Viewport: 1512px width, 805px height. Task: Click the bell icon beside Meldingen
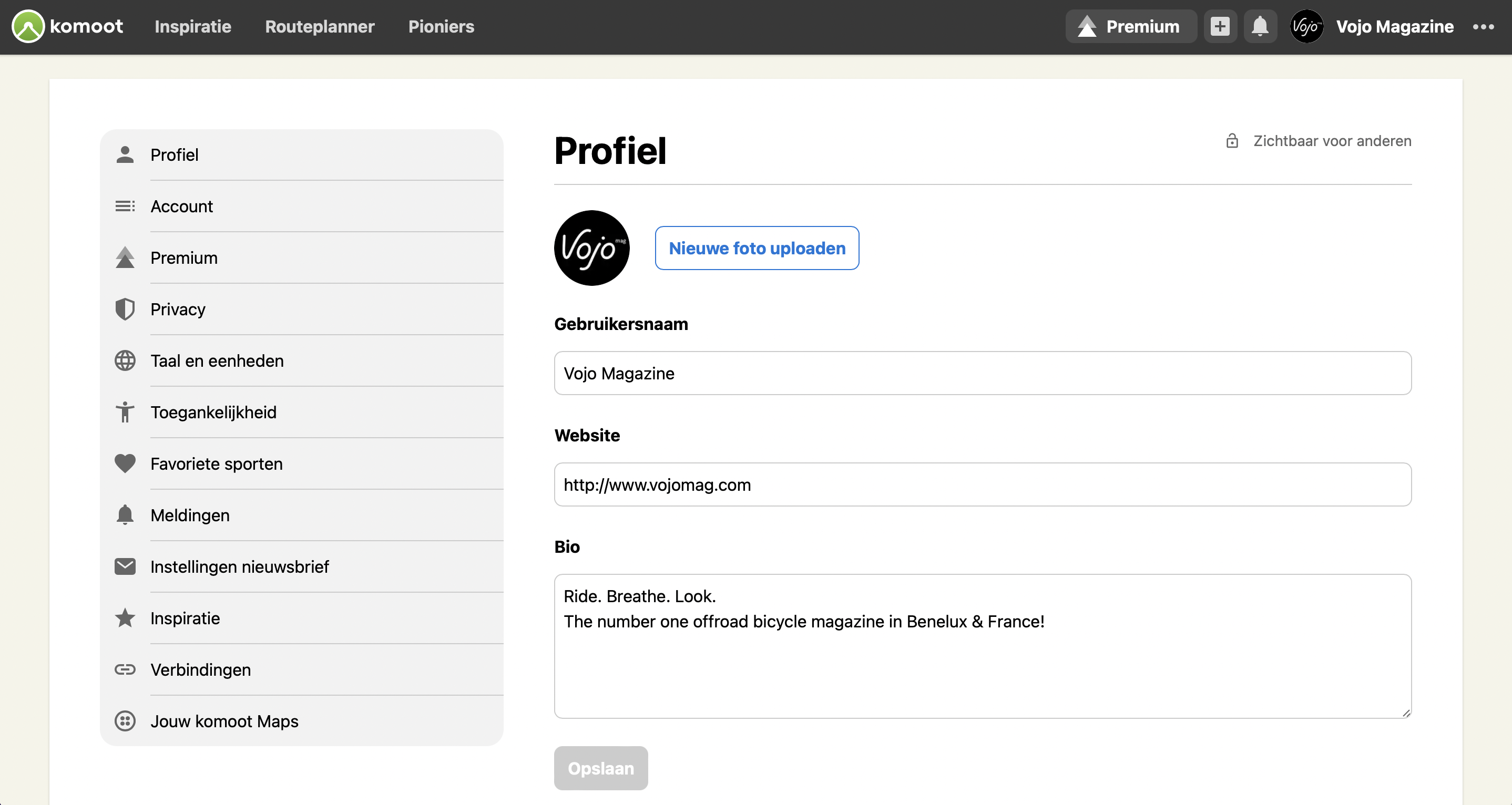(x=125, y=515)
